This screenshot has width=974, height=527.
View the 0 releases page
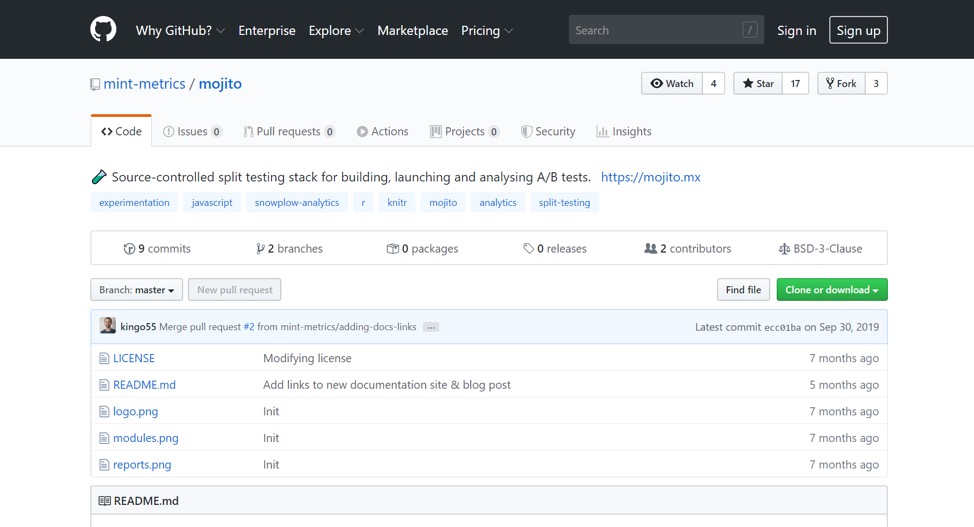[x=555, y=249]
